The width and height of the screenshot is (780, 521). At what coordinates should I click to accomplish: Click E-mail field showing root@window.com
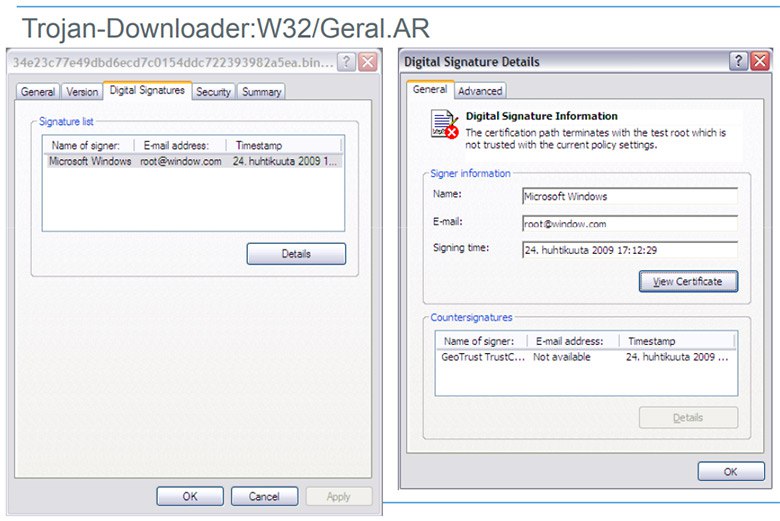(630, 224)
